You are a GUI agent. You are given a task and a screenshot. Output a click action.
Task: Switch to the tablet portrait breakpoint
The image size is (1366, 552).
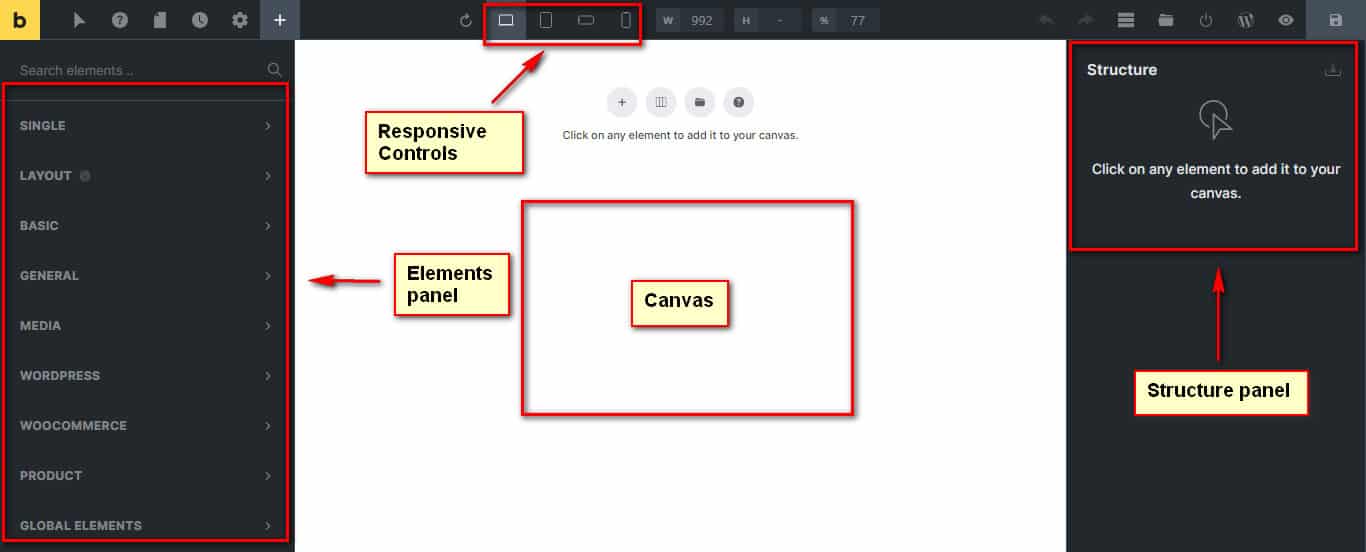(x=546, y=20)
